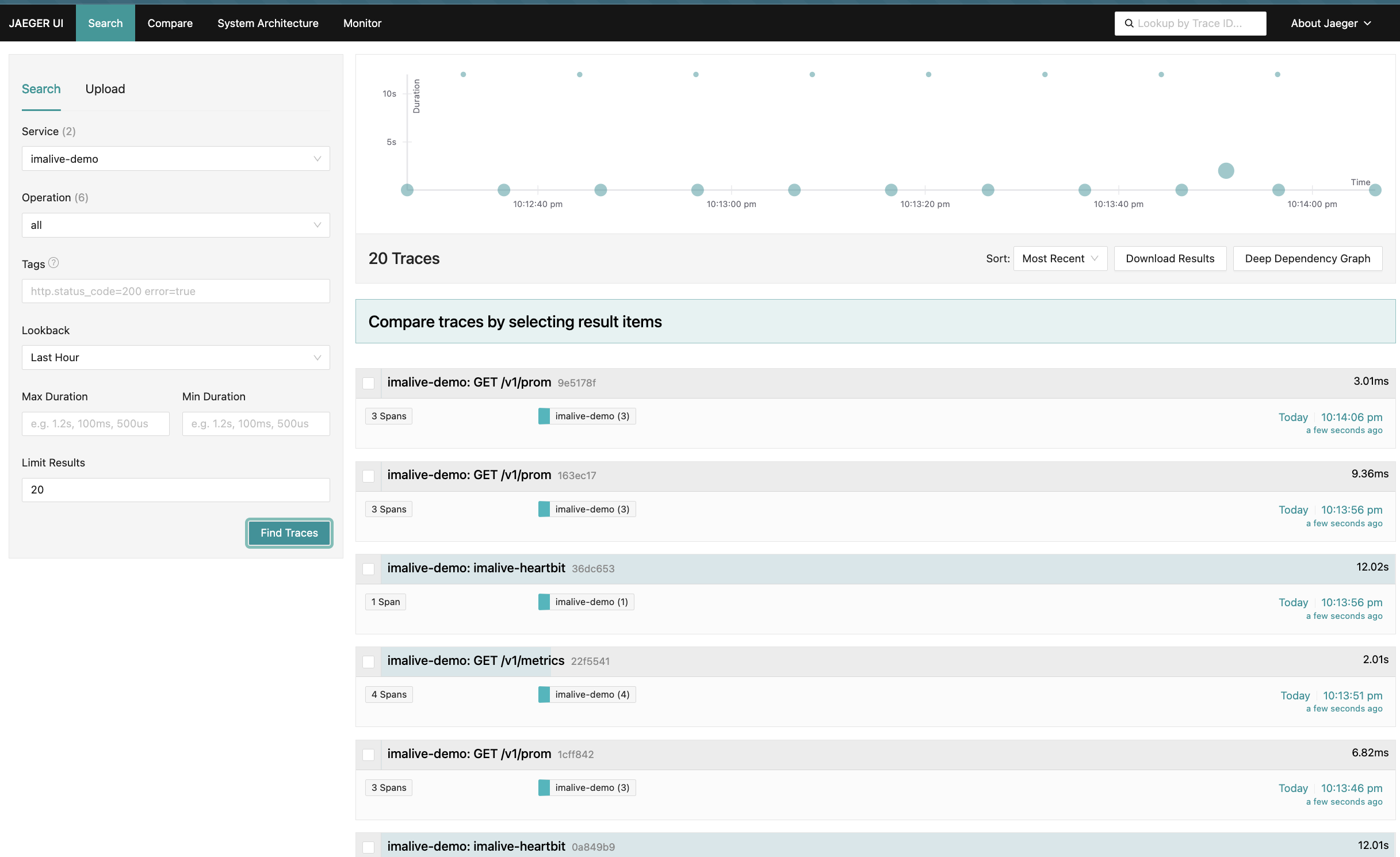Click imalive-demo (4) service tag
Image resolution: width=1400 pixels, height=857 pixels.
coord(587,694)
